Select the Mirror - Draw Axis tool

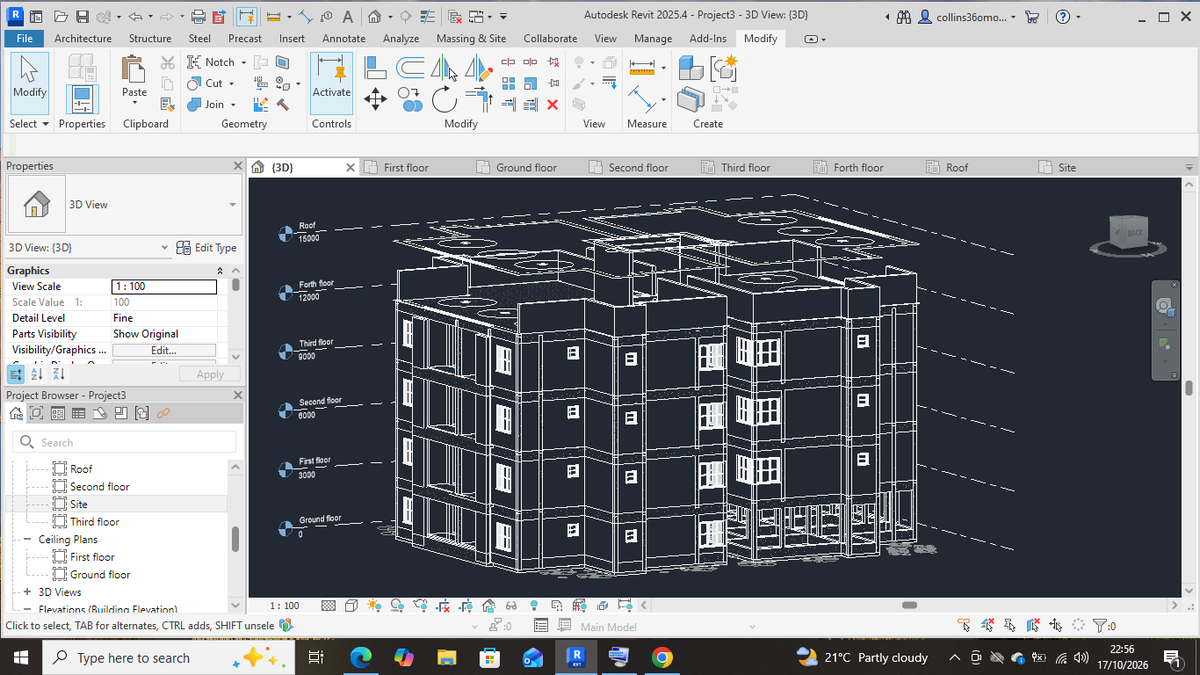coord(477,68)
